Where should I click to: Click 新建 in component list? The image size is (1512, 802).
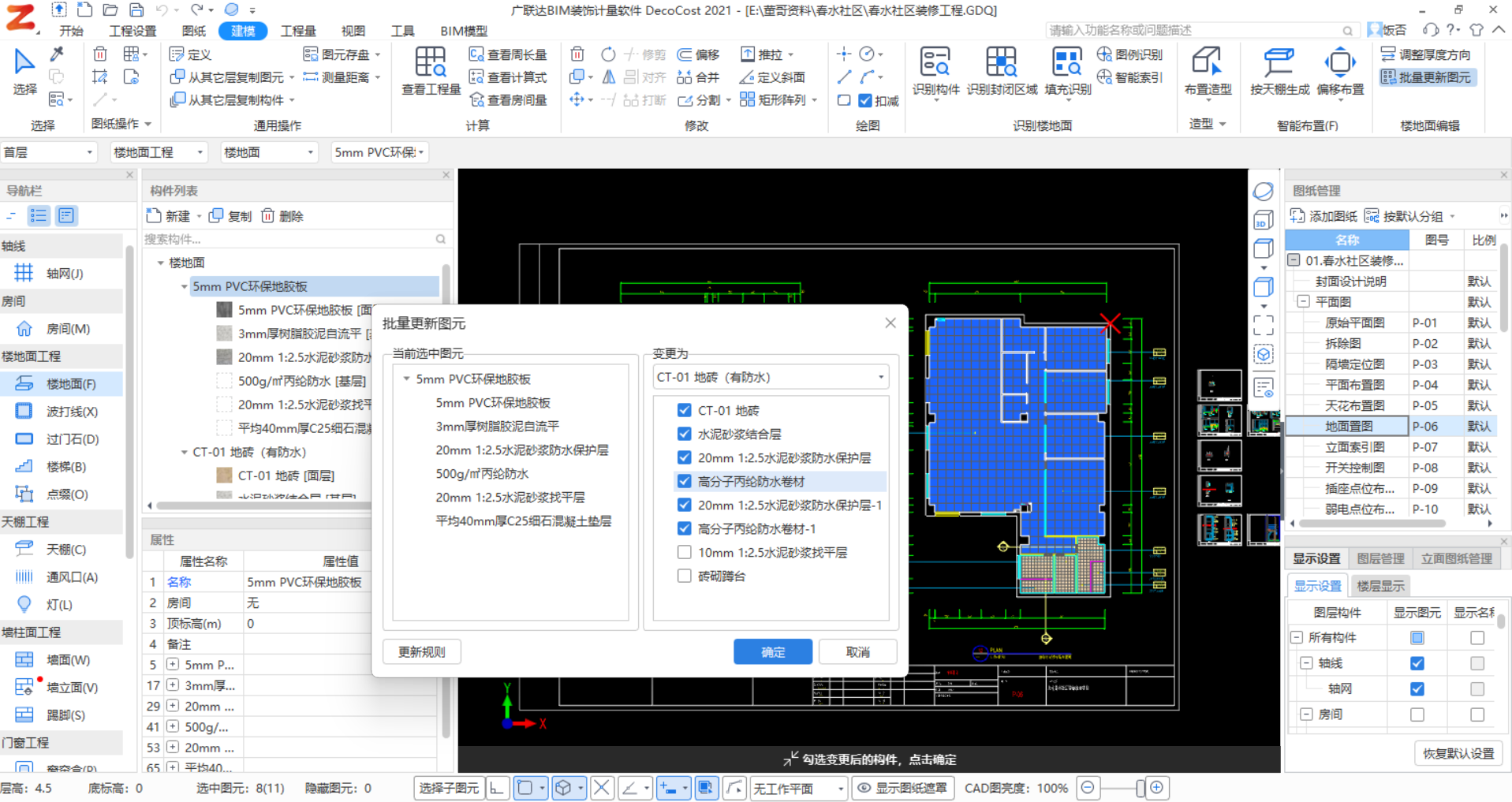[x=169, y=216]
